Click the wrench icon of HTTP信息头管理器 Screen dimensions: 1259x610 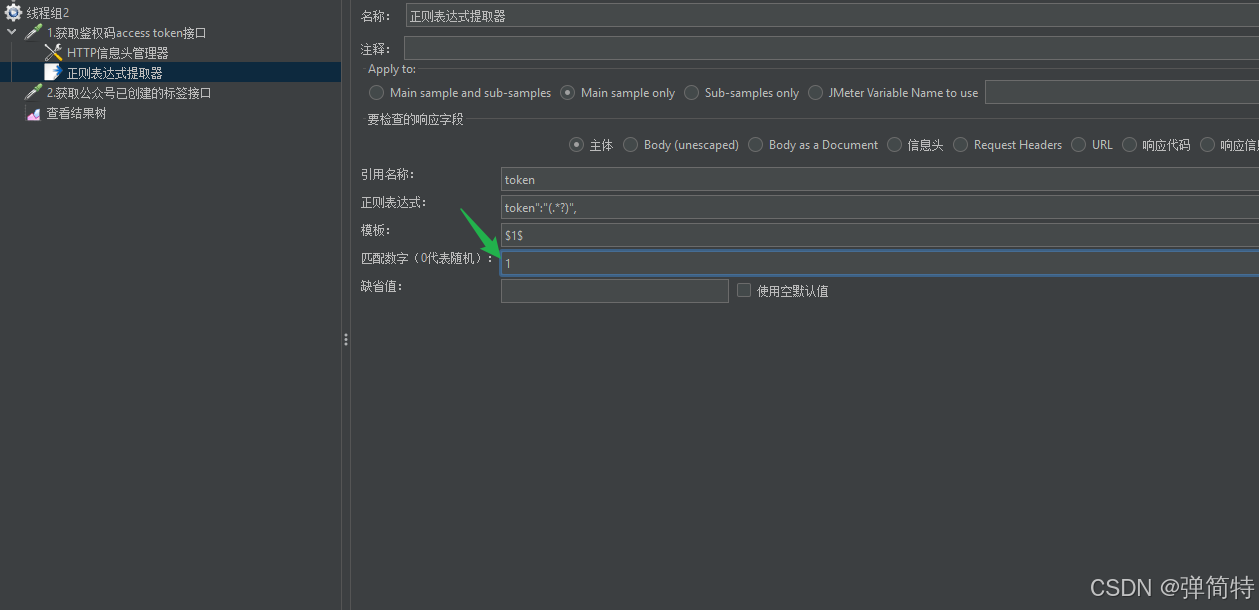click(x=51, y=52)
